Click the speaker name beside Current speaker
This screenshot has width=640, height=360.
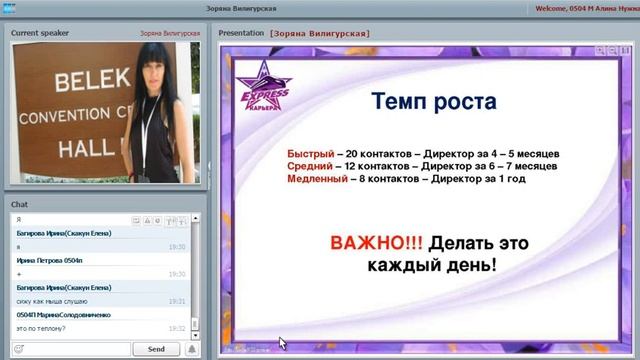point(170,33)
